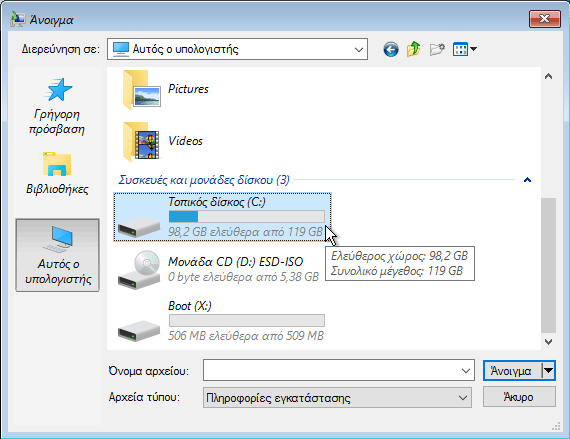Open the Αρχεία τύπου dropdown
570x439 pixels.
337,398
